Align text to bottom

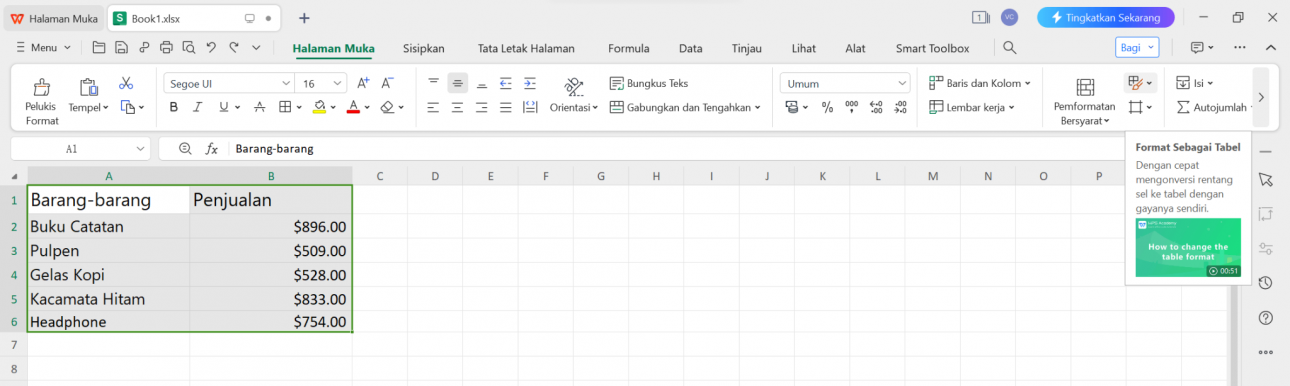[482, 83]
